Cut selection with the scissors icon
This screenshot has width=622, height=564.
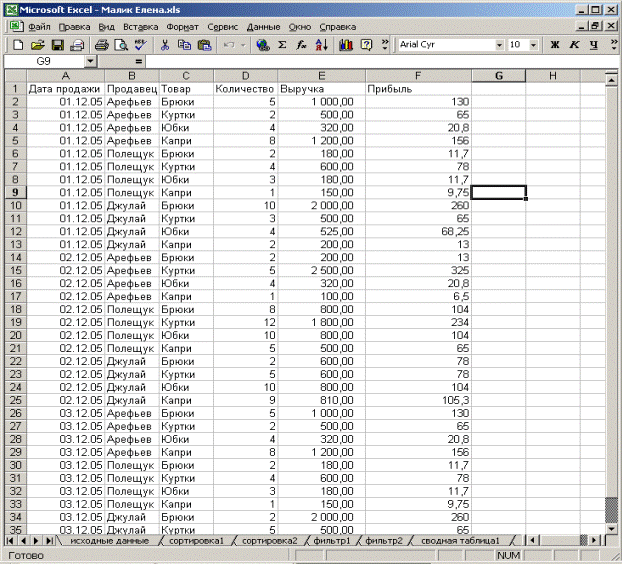pyautogui.click(x=165, y=45)
